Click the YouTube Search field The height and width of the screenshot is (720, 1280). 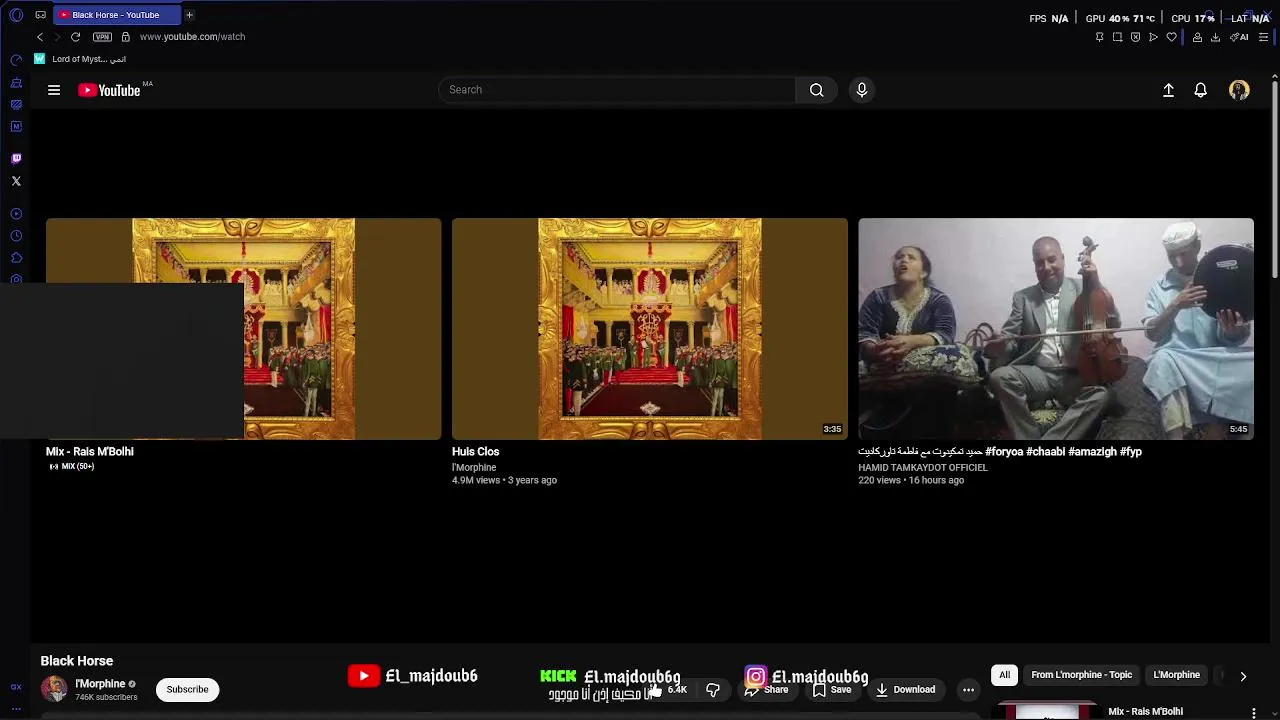pyautogui.click(x=617, y=90)
